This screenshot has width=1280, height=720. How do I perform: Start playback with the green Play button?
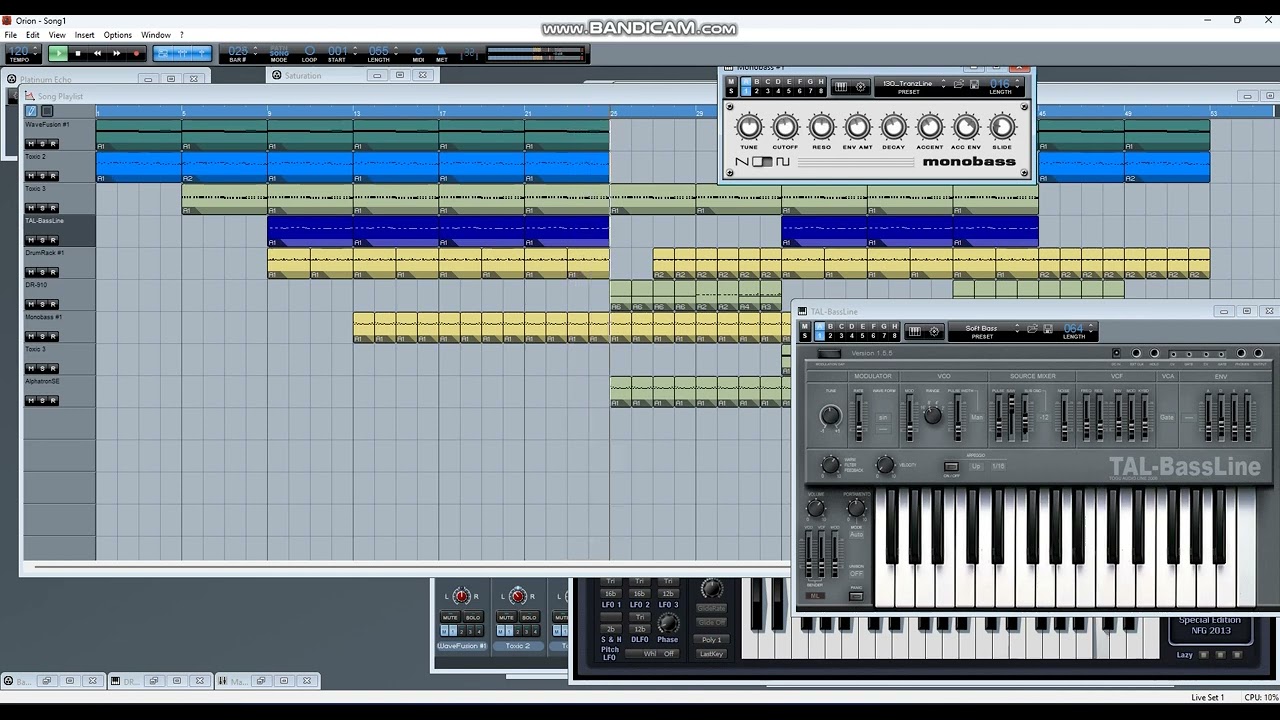(x=58, y=53)
